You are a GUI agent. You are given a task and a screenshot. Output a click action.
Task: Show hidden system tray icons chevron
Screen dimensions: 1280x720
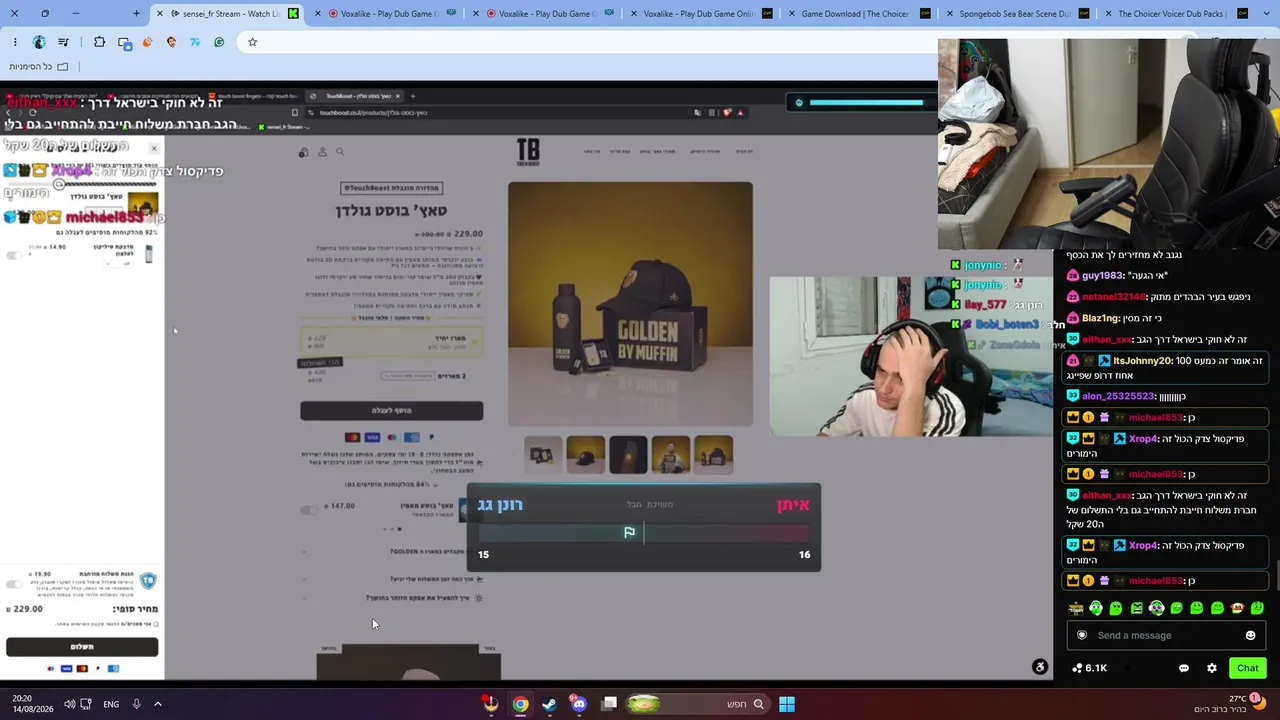[x=158, y=704]
